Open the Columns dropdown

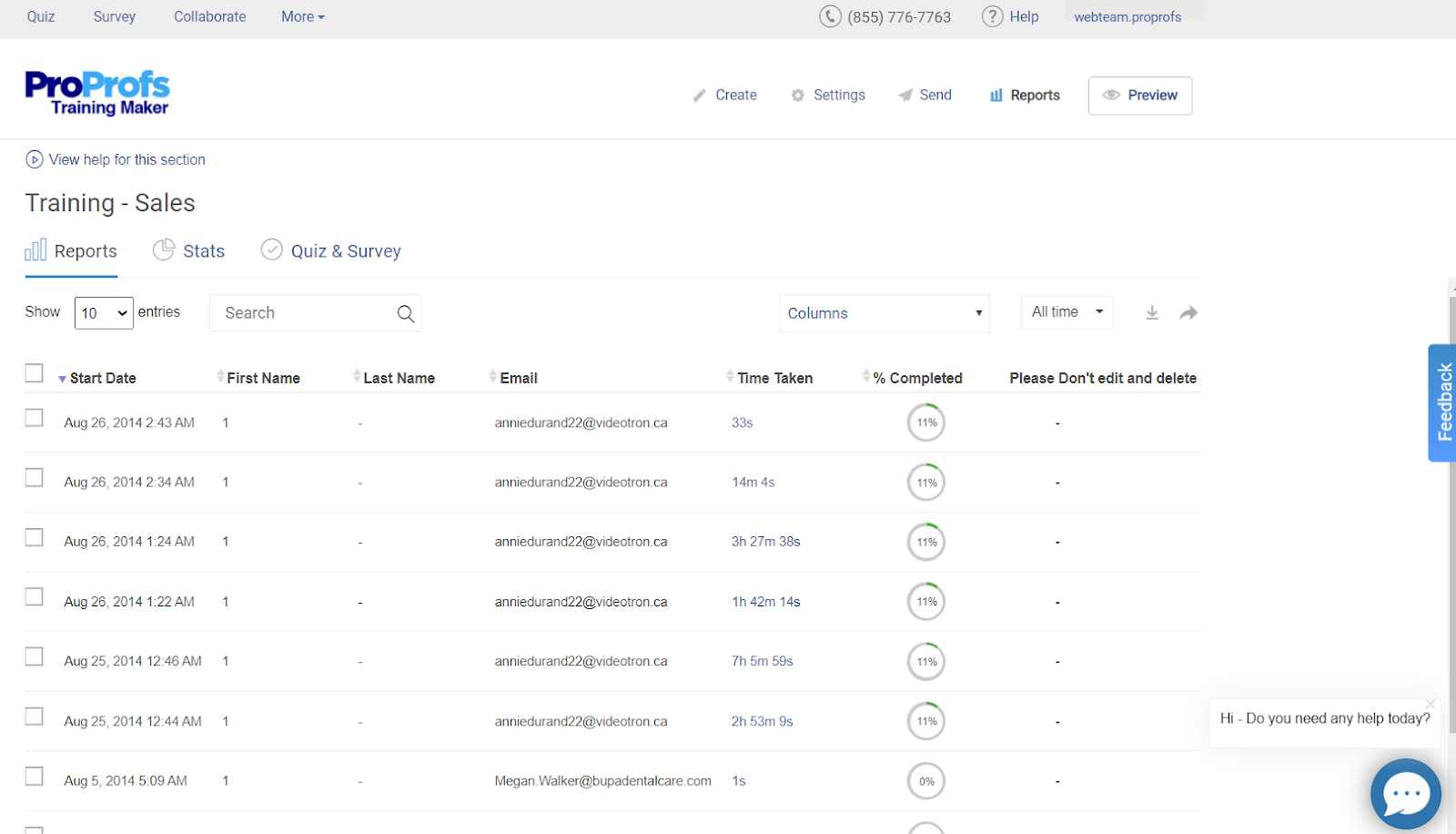885,313
